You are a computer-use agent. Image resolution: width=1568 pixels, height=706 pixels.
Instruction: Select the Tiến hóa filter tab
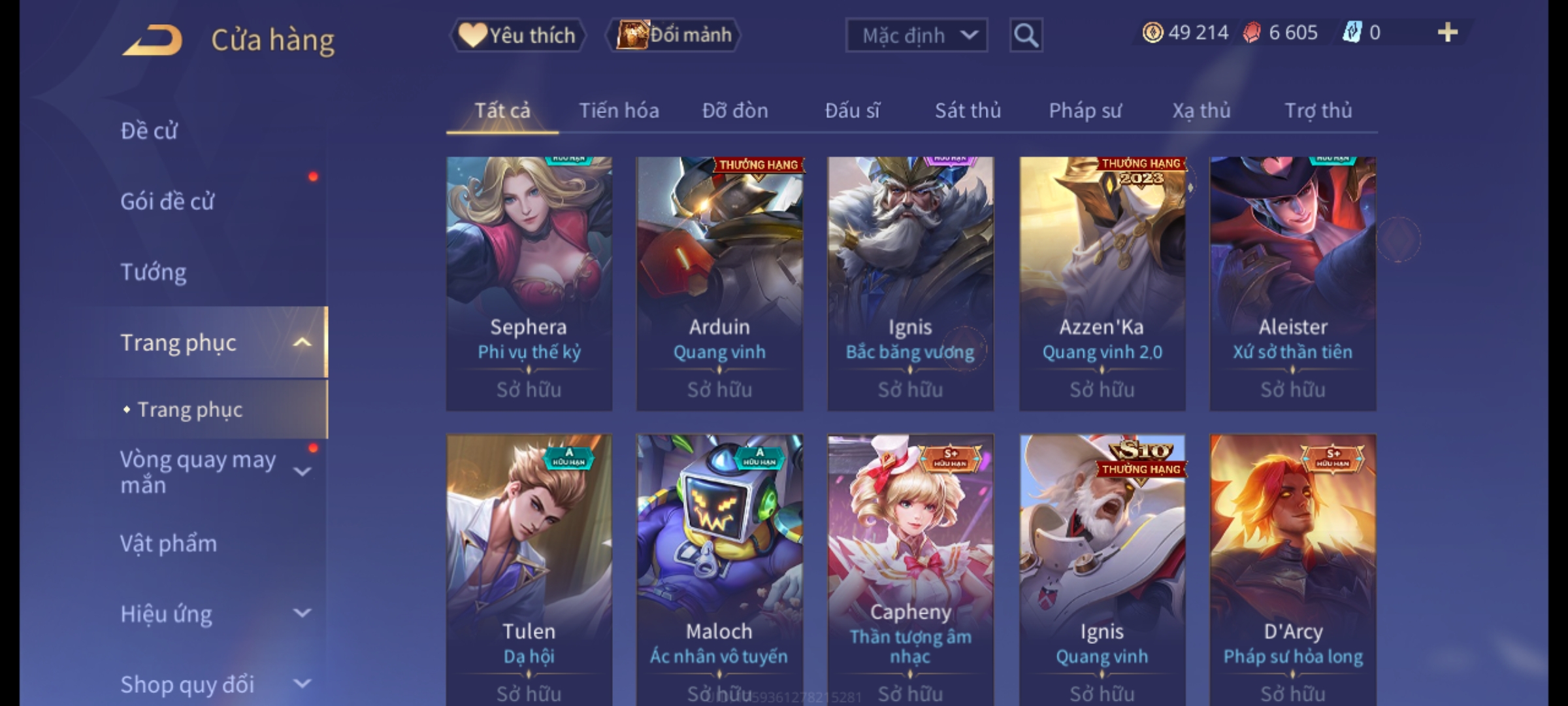coord(619,110)
